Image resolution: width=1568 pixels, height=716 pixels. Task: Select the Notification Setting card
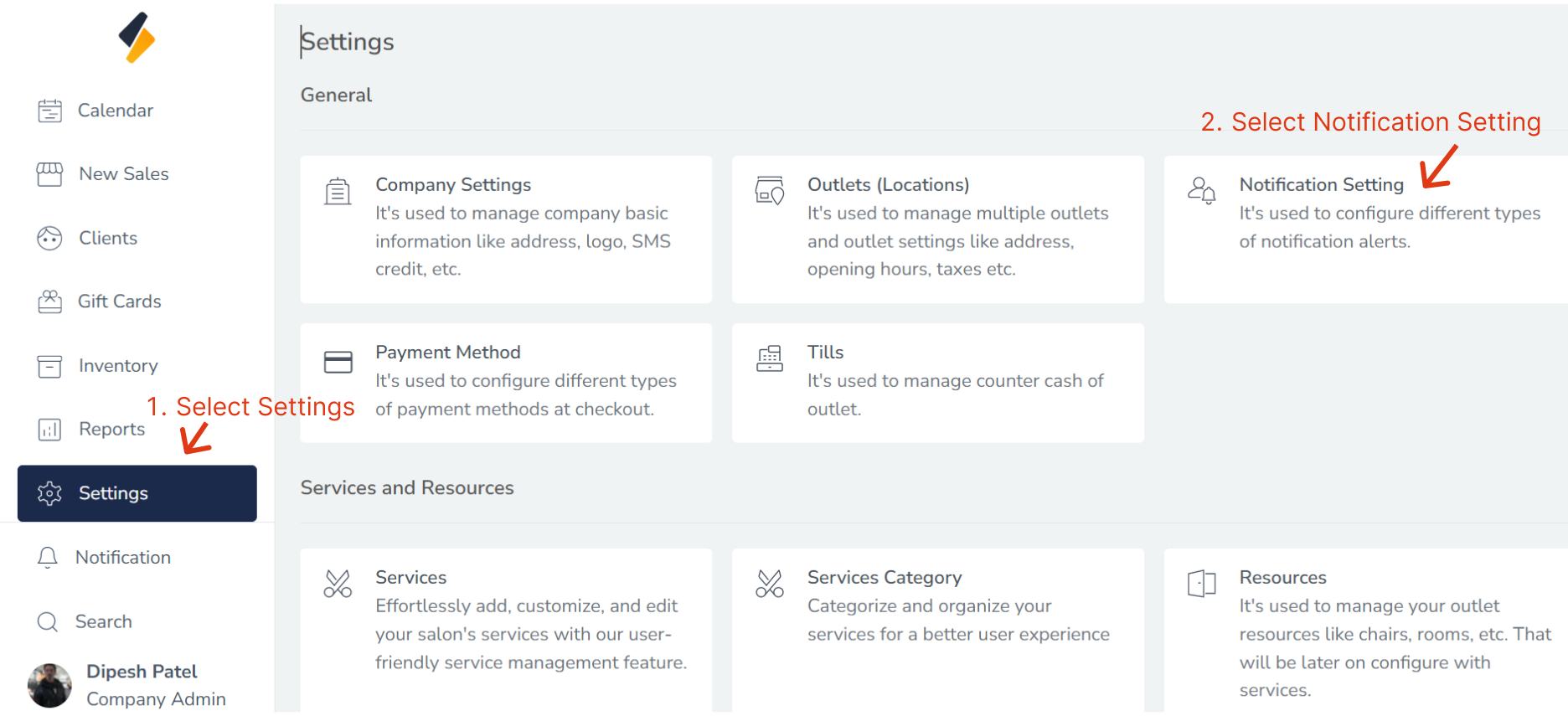coord(1365,229)
